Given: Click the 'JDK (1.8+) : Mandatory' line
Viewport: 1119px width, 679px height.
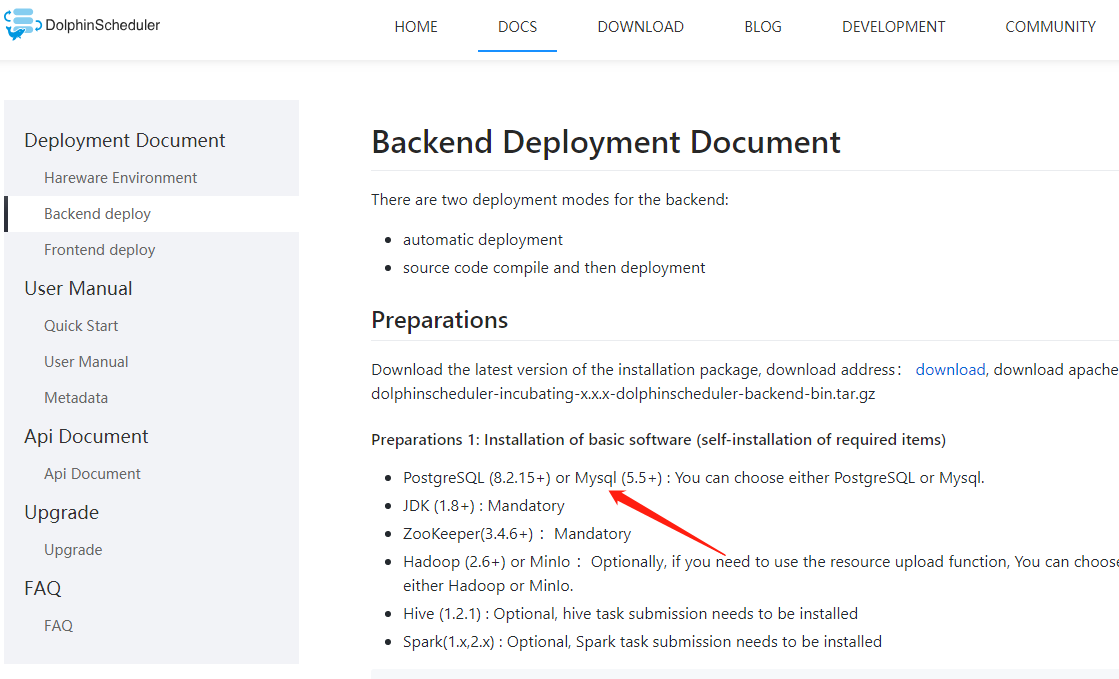Looking at the screenshot, I should 484,506.
